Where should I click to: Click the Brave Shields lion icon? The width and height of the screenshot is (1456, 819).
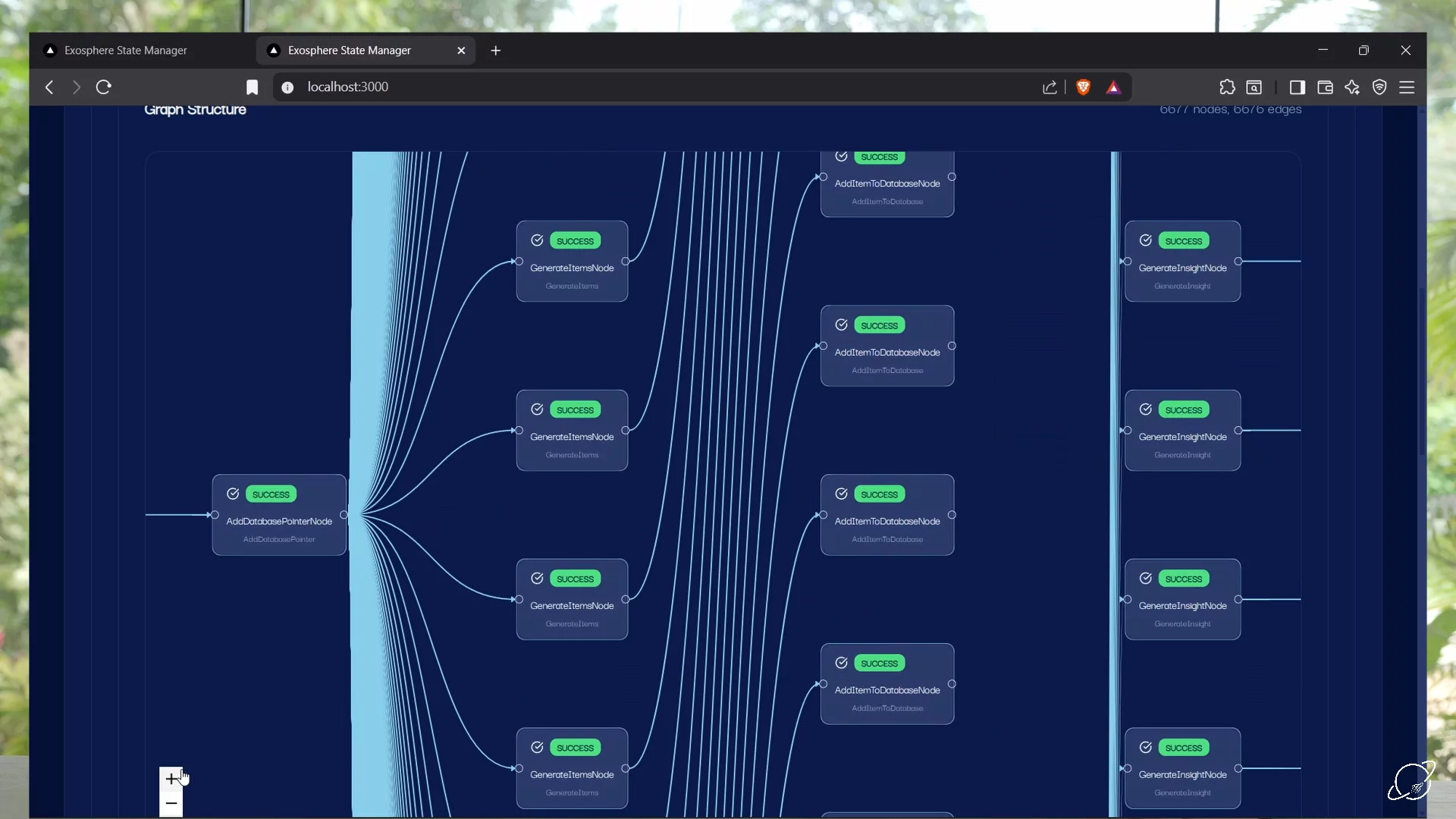(1084, 87)
